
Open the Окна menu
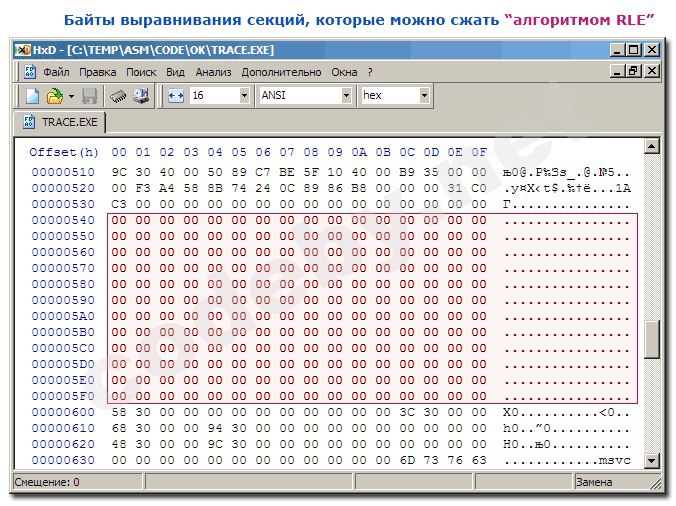point(344,72)
